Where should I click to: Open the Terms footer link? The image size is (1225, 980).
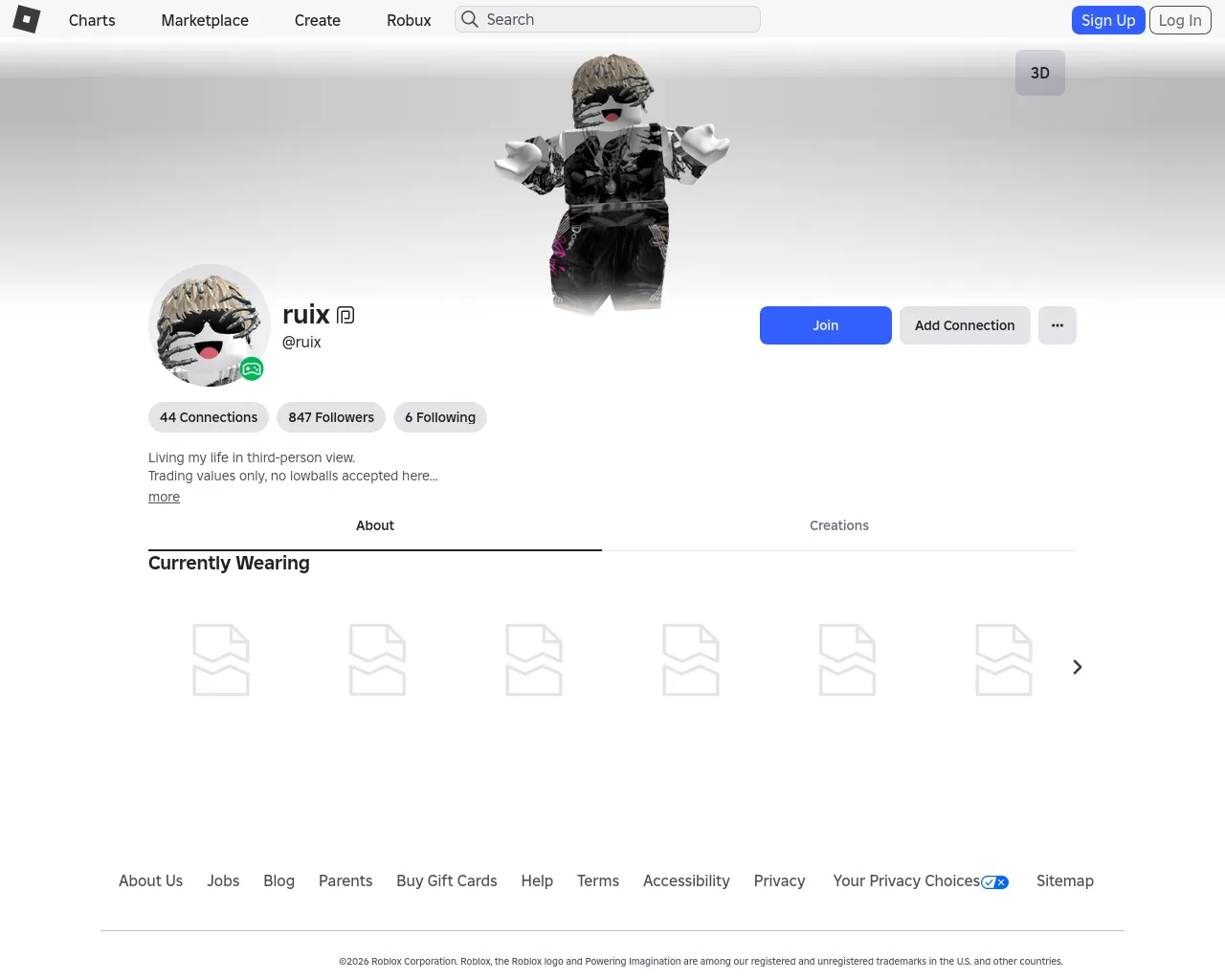coord(598,880)
